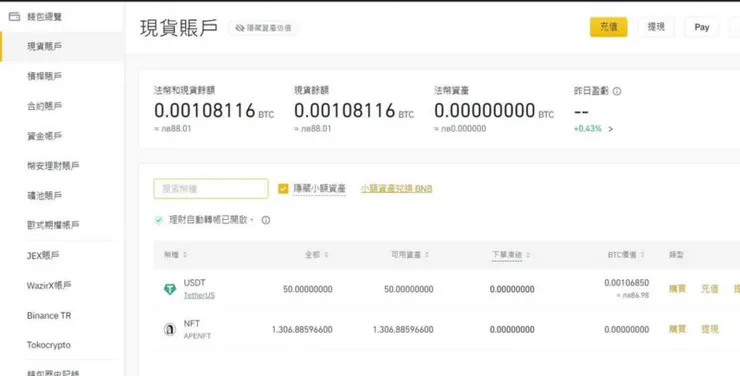Sort by the 幣種 column arrows

click(x=185, y=255)
